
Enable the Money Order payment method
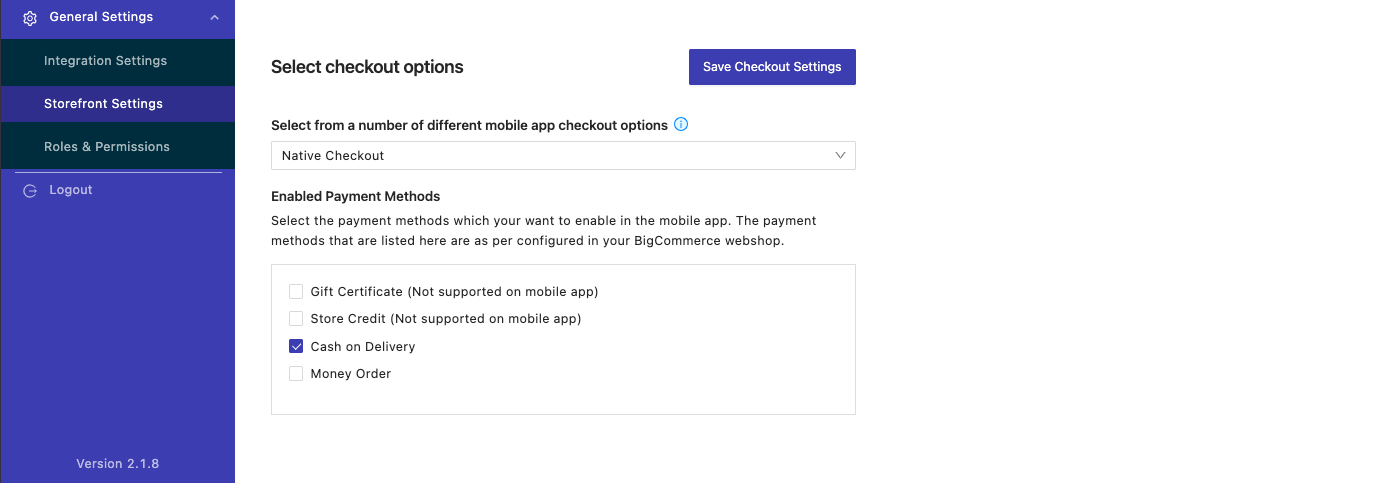pyautogui.click(x=296, y=374)
